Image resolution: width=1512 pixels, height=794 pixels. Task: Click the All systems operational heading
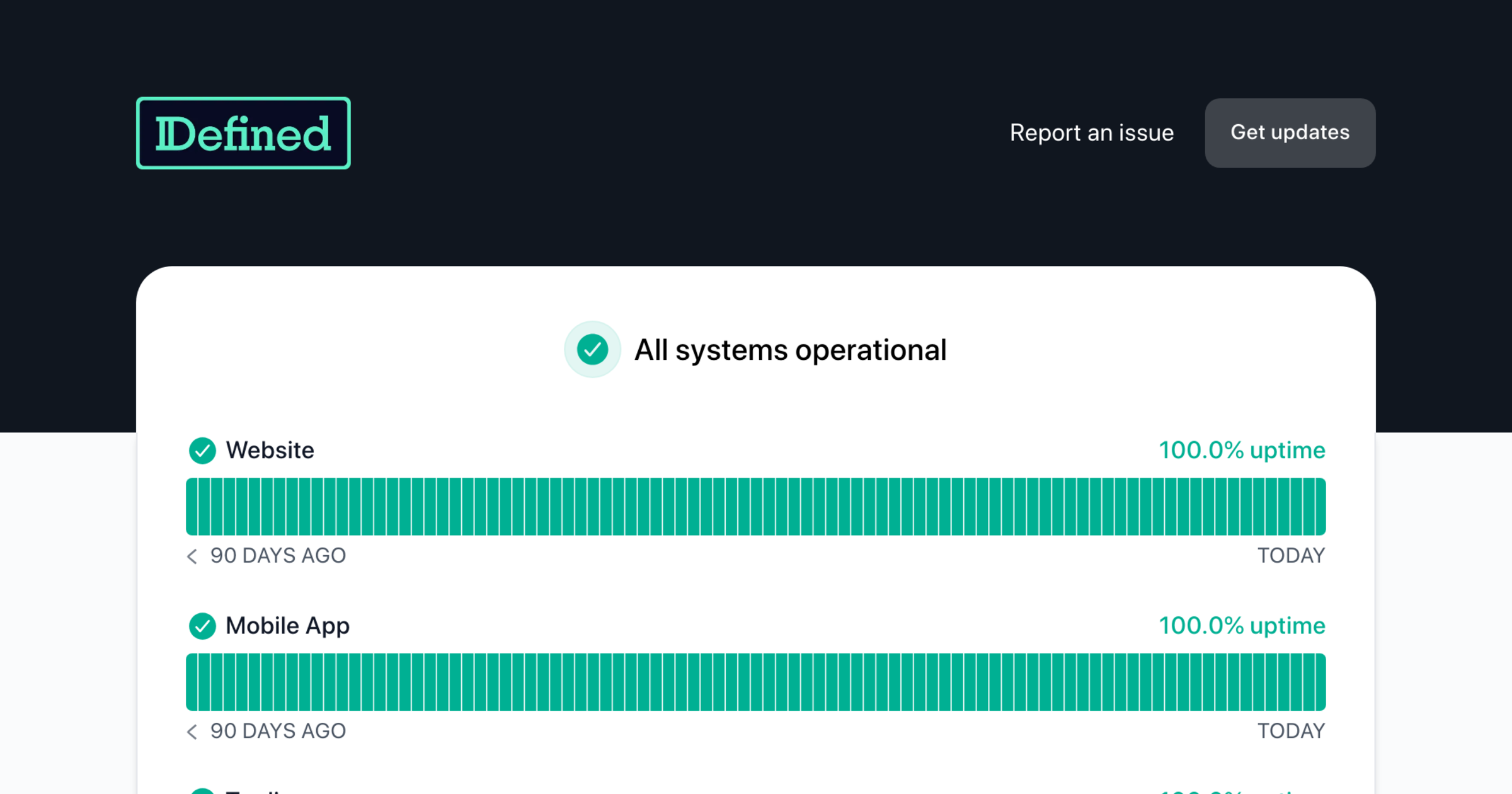790,350
